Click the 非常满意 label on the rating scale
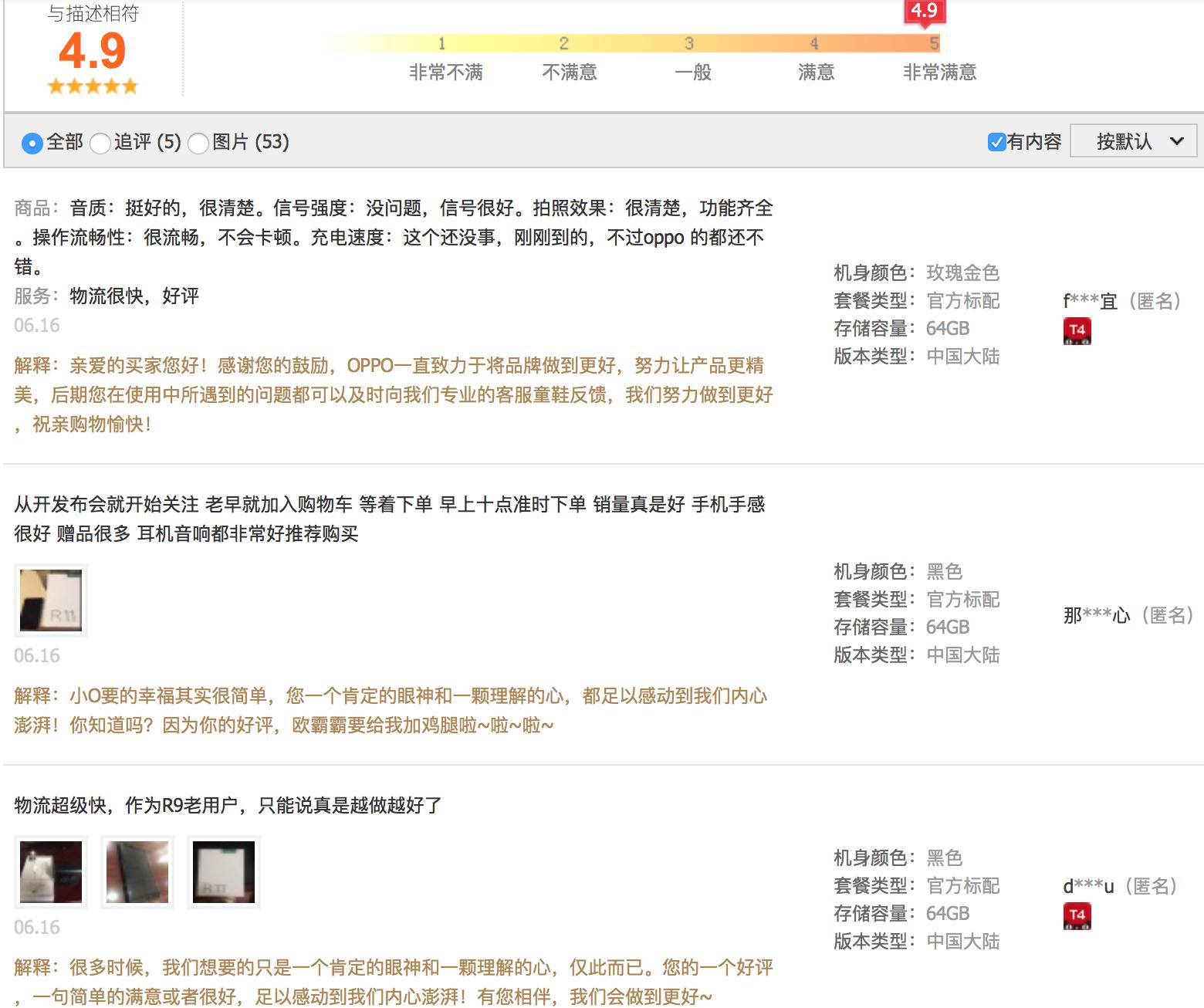Viewport: 1204px width, 1008px height. tap(939, 72)
